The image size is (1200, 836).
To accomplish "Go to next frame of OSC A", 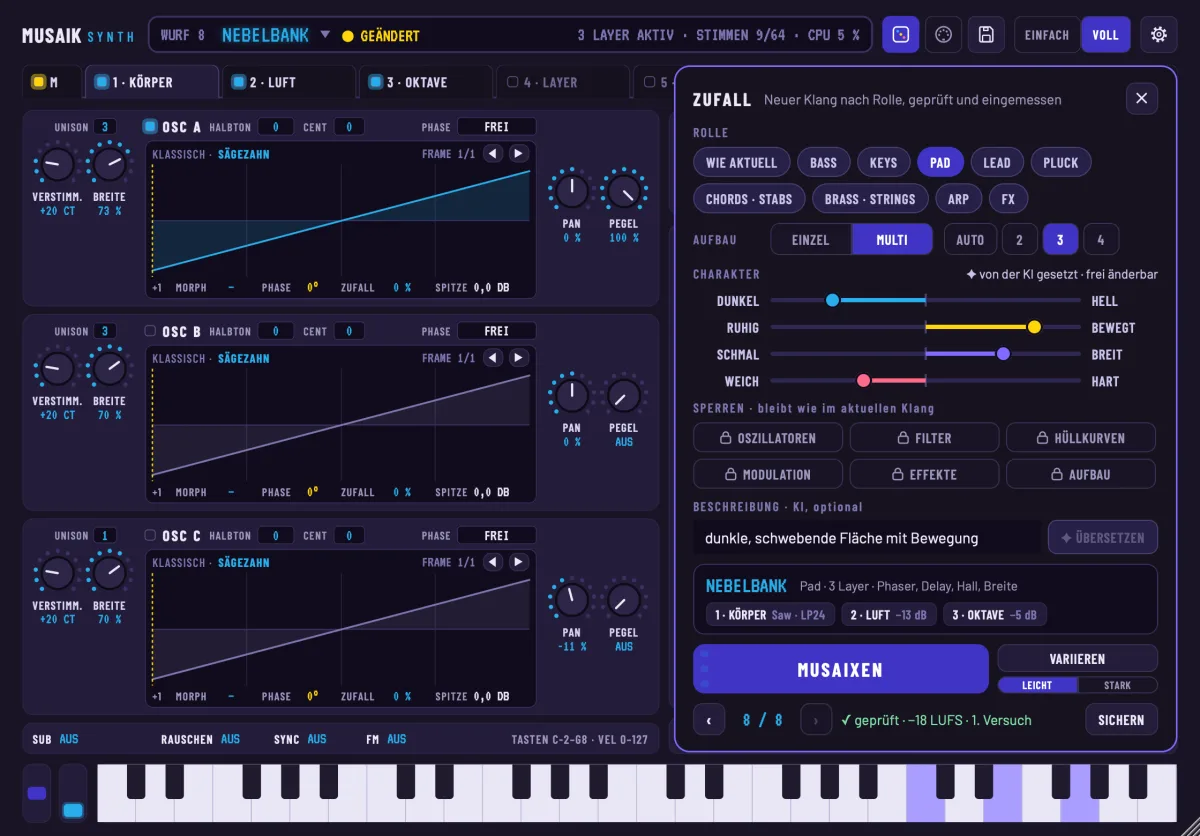I will click(x=518, y=153).
